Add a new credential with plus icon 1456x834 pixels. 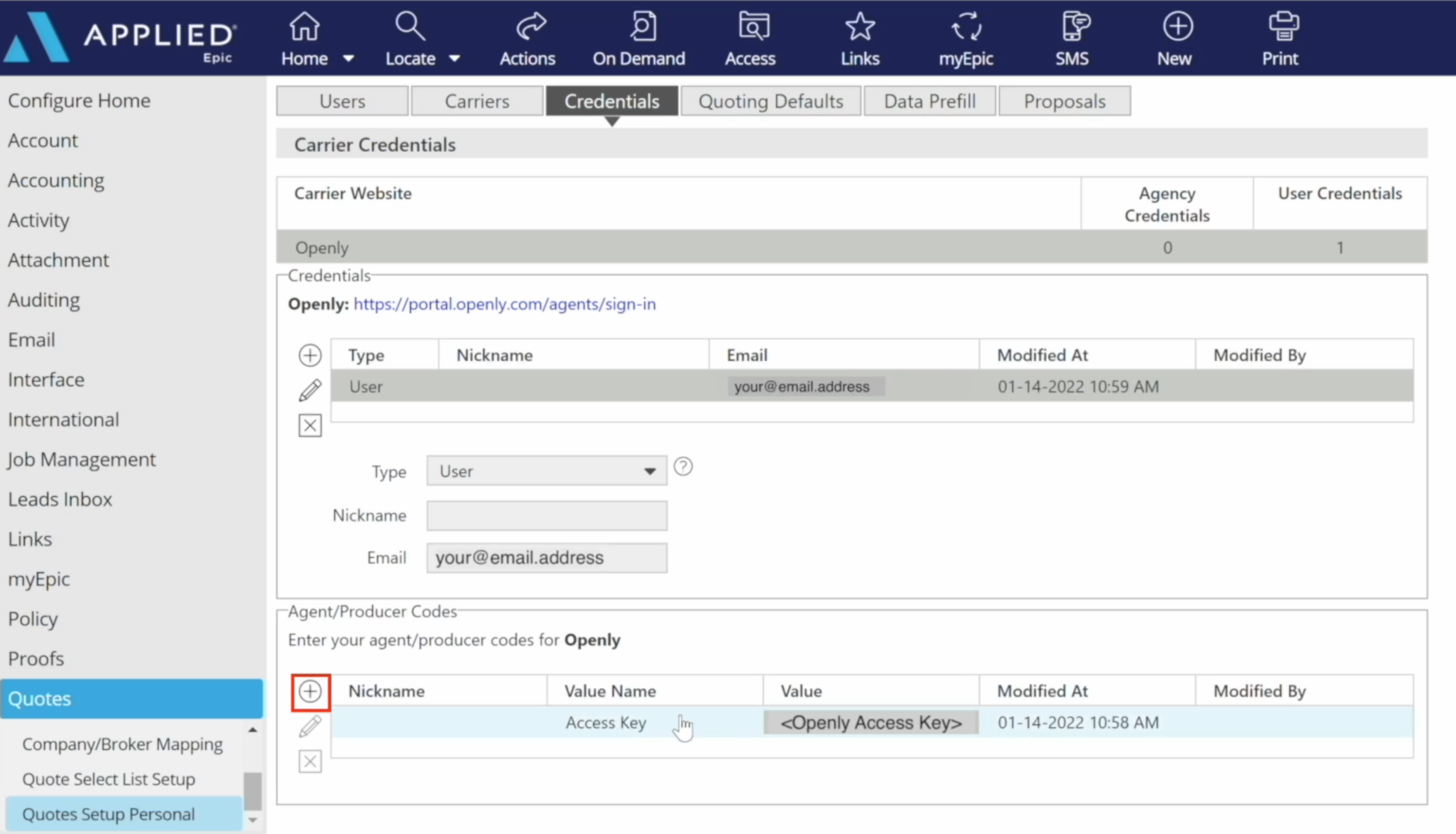(310, 356)
